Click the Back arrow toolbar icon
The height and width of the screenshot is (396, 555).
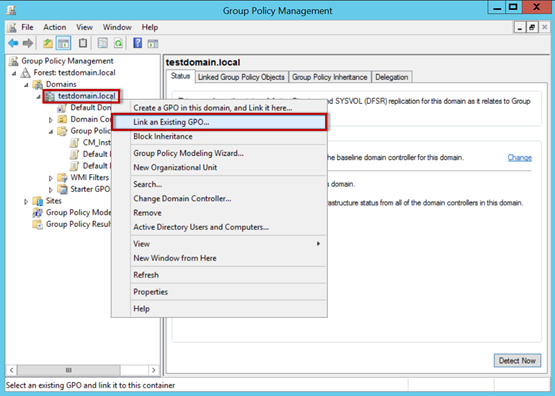(13, 43)
